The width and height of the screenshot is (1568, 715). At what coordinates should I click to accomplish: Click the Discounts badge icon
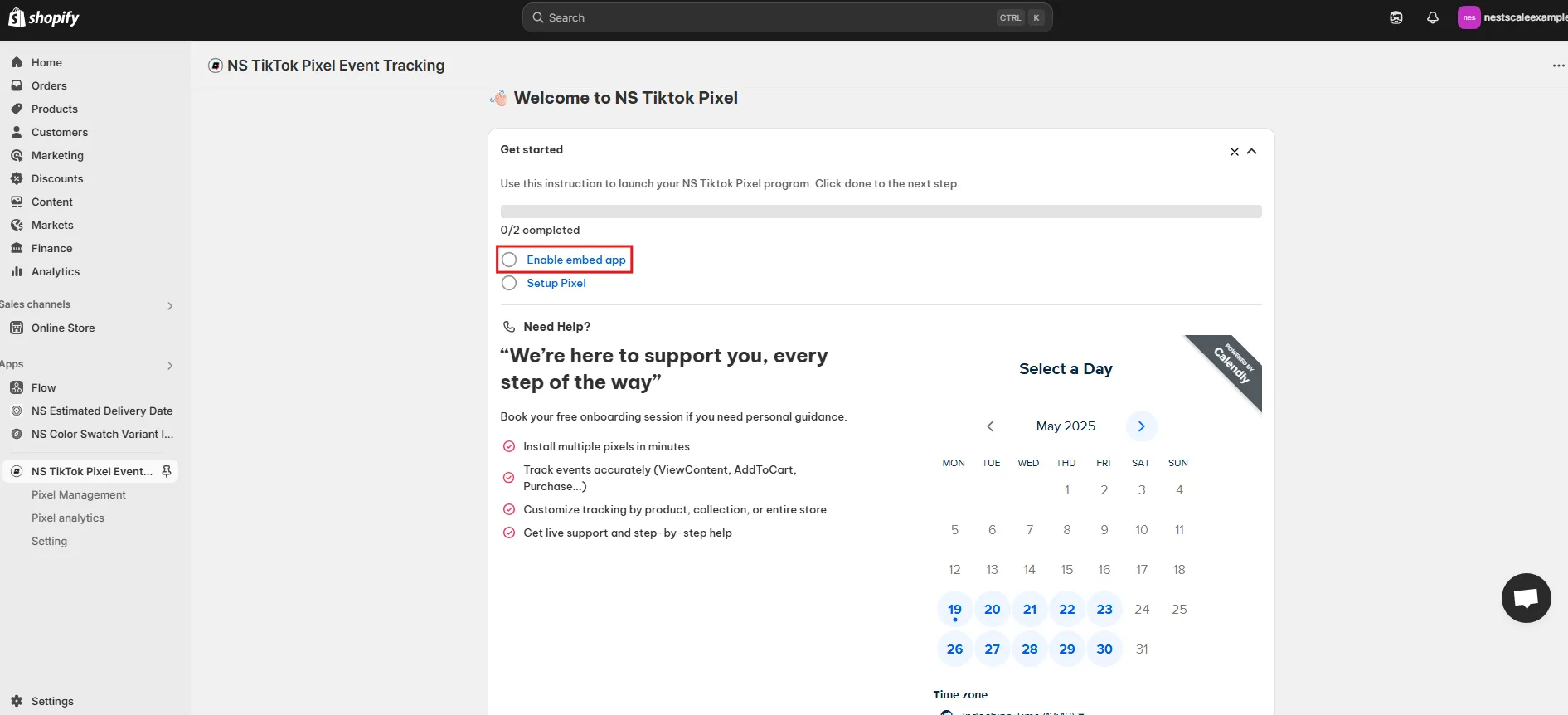tap(17, 178)
